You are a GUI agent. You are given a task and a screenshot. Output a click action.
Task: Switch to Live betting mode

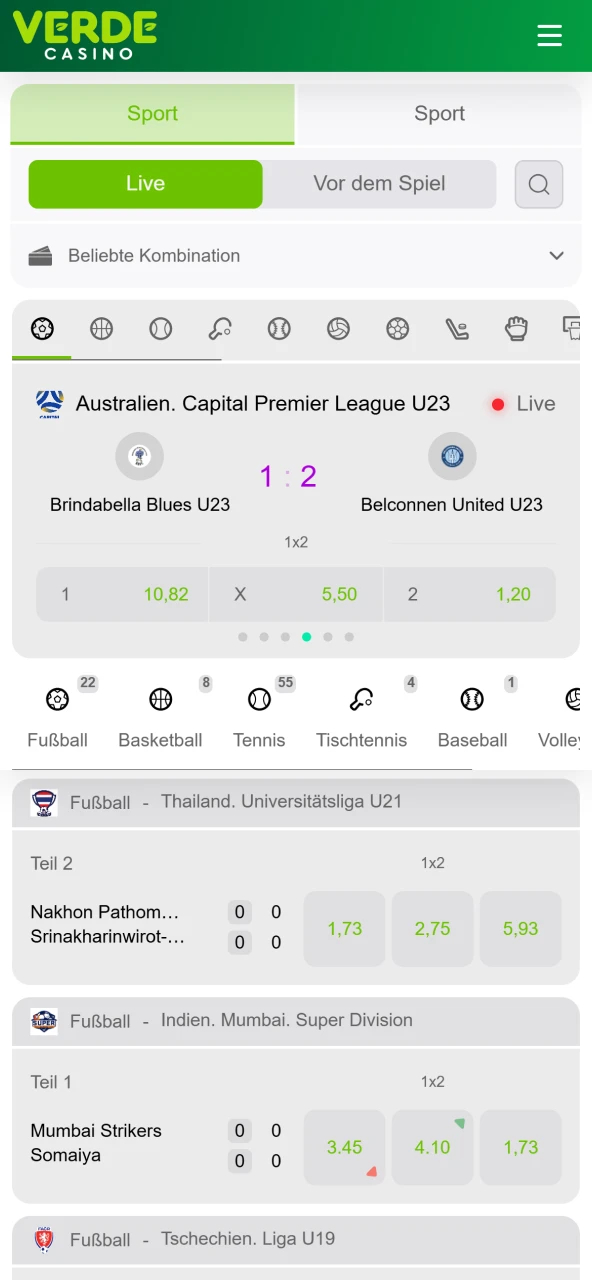(x=145, y=184)
